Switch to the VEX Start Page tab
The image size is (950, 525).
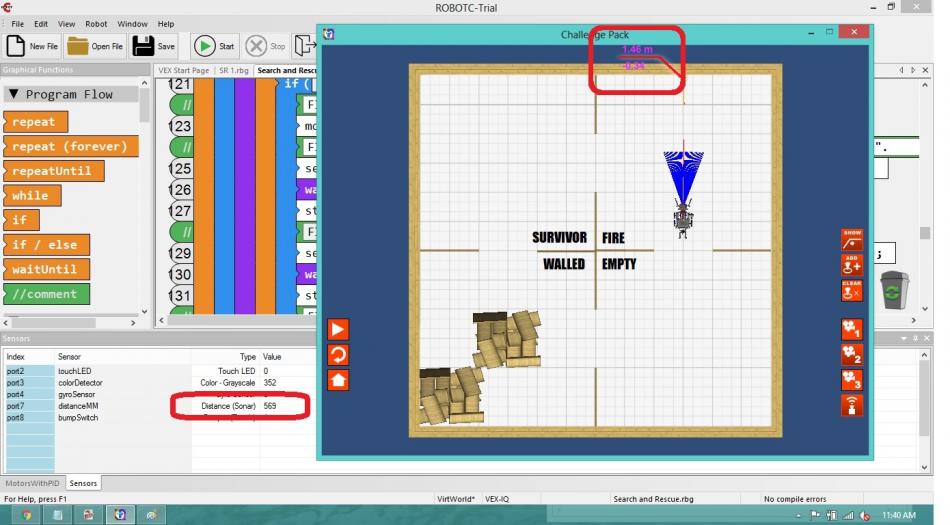tap(184, 70)
